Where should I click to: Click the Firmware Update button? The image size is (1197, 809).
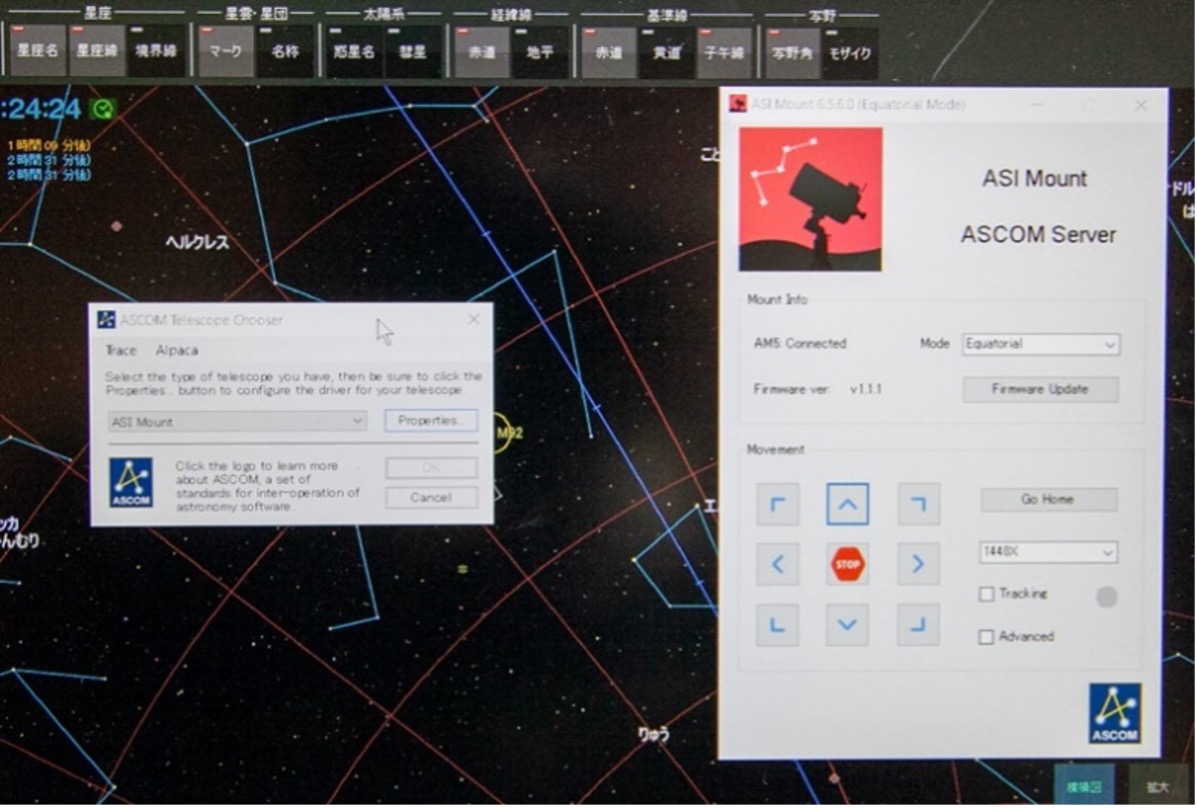1041,389
